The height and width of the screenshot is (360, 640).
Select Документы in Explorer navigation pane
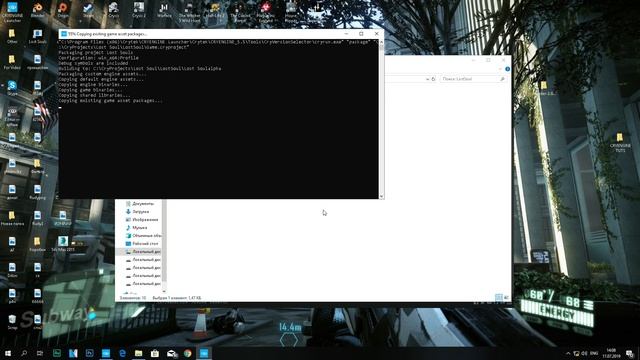pyautogui.click(x=140, y=204)
